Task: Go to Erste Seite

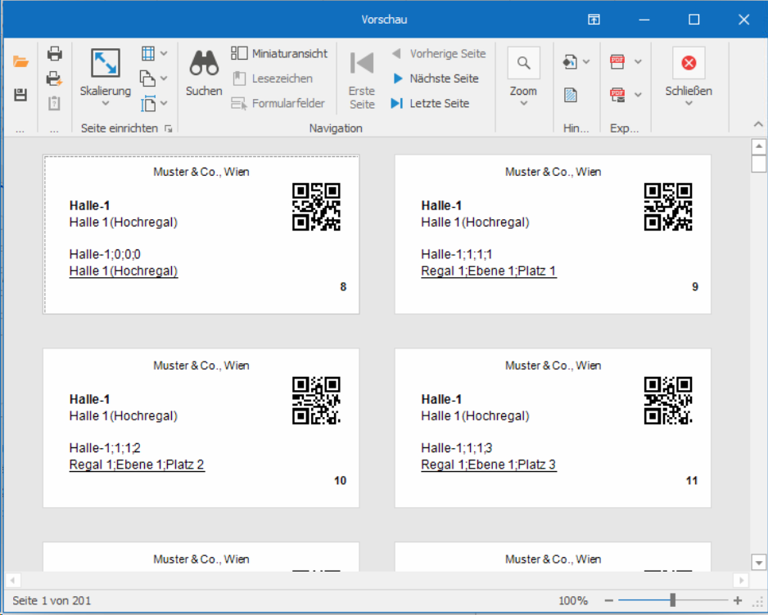Action: (362, 79)
